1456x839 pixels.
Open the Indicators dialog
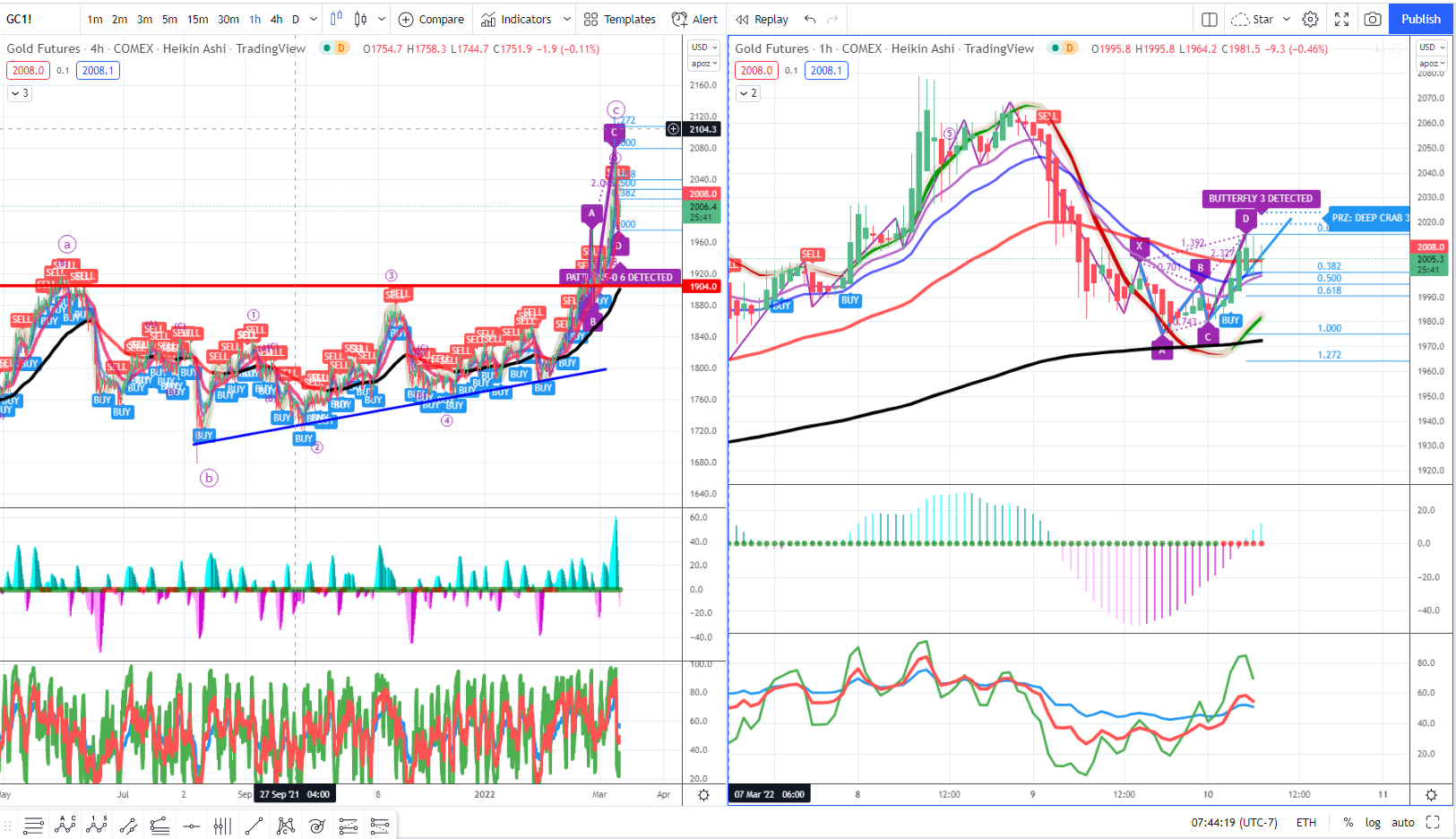(x=516, y=19)
